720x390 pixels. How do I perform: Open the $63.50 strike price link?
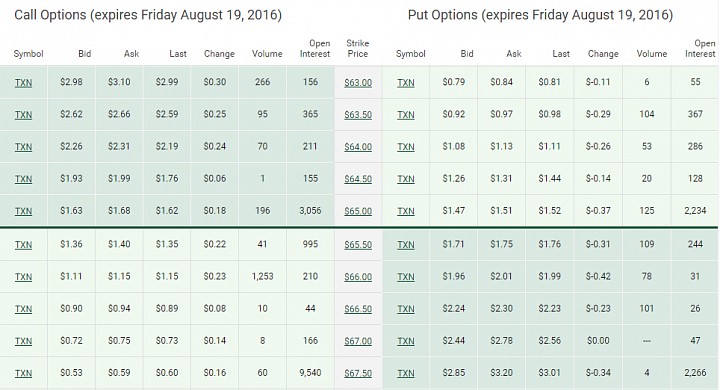358,115
